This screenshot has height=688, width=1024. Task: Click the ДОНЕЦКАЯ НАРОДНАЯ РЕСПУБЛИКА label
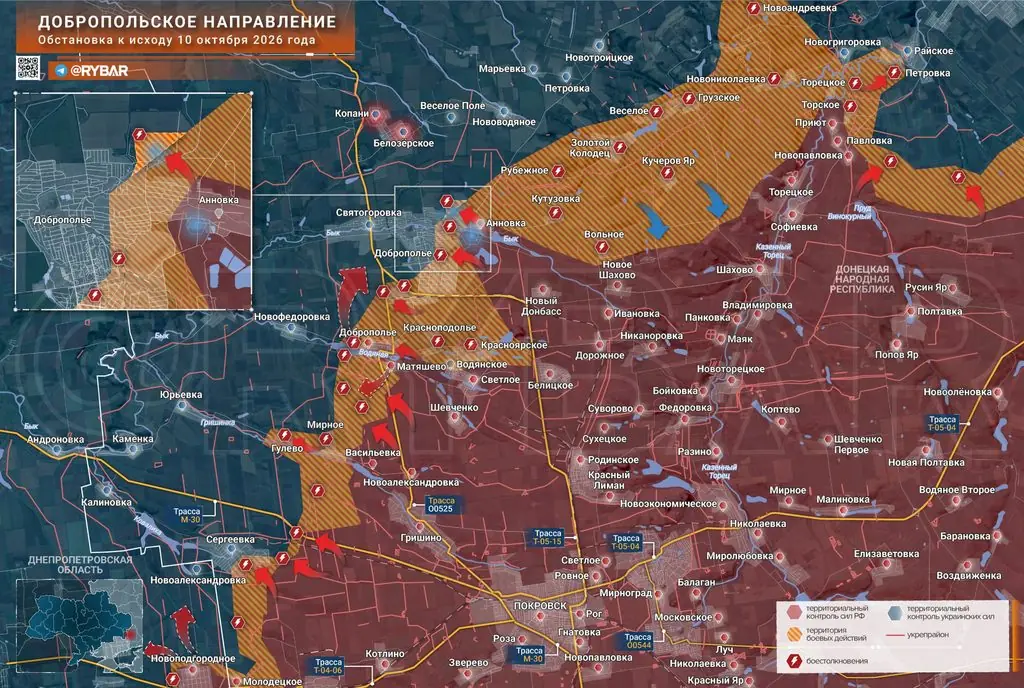[862, 279]
